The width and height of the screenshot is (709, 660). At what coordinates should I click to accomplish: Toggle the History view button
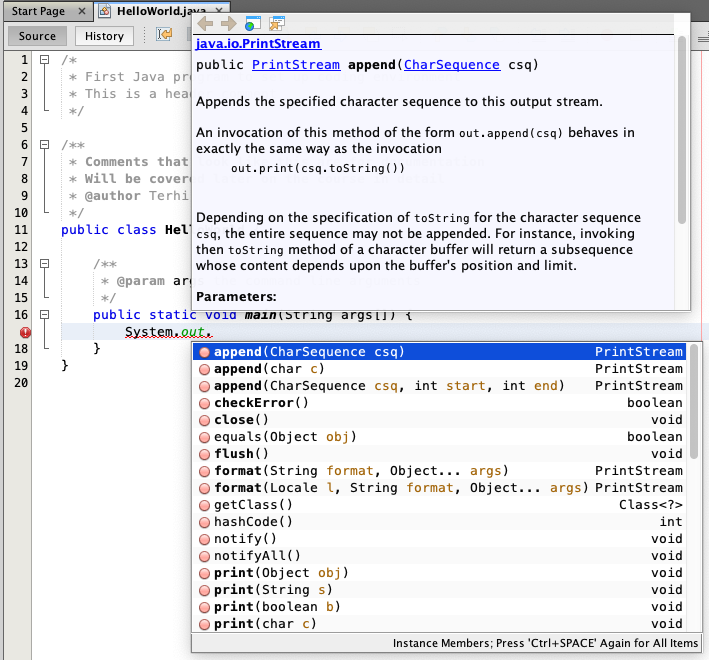[104, 36]
